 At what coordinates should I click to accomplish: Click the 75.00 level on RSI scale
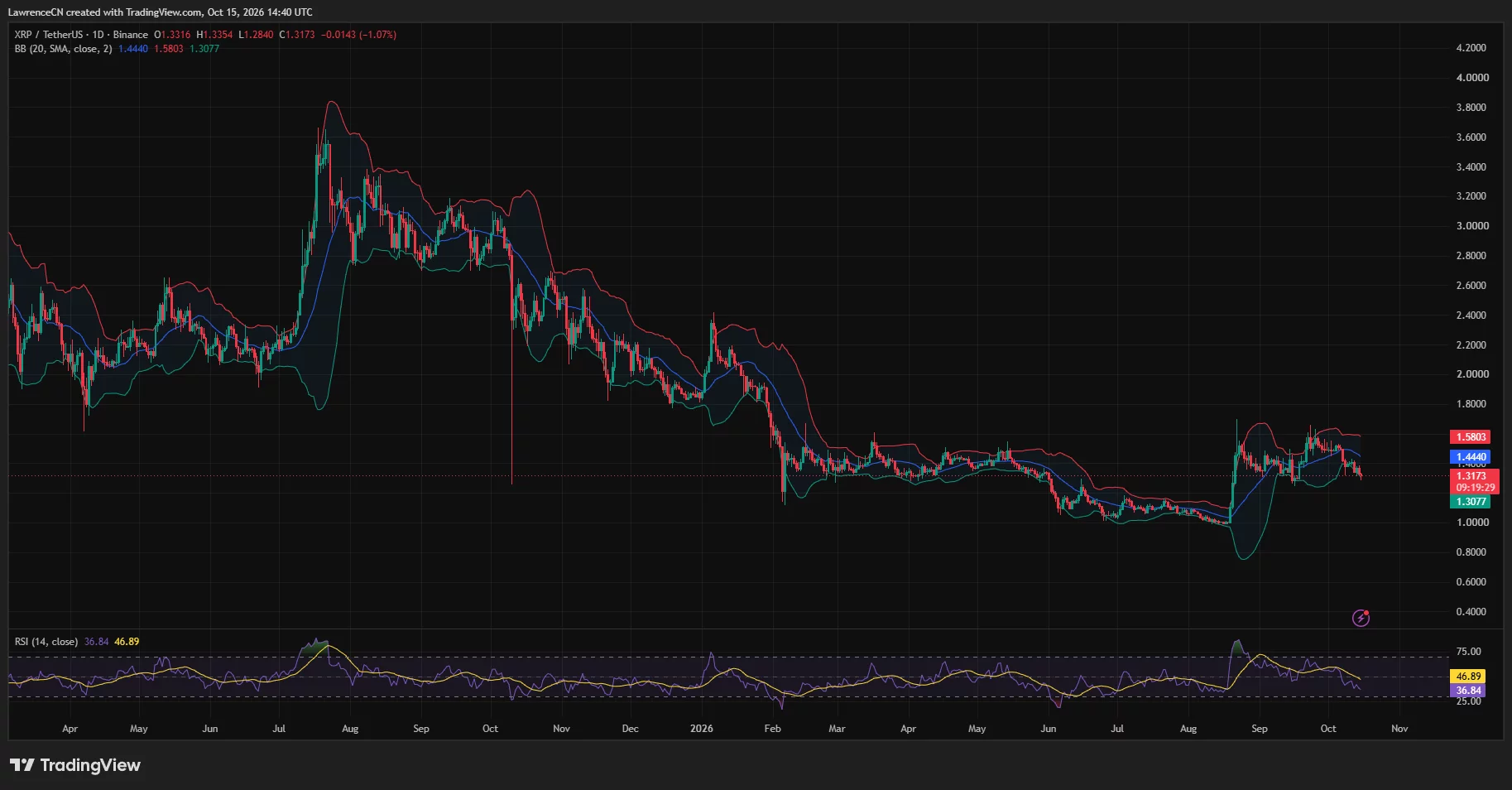1469,652
